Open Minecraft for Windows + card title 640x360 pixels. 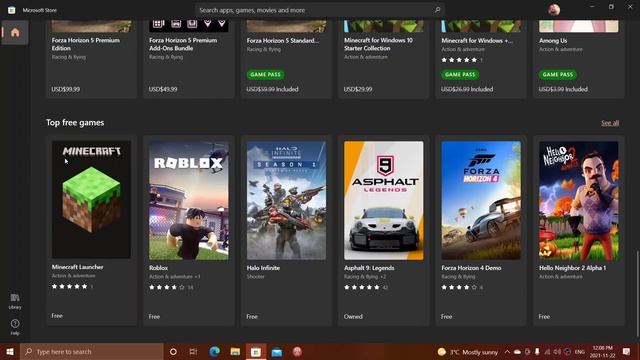pos(477,40)
